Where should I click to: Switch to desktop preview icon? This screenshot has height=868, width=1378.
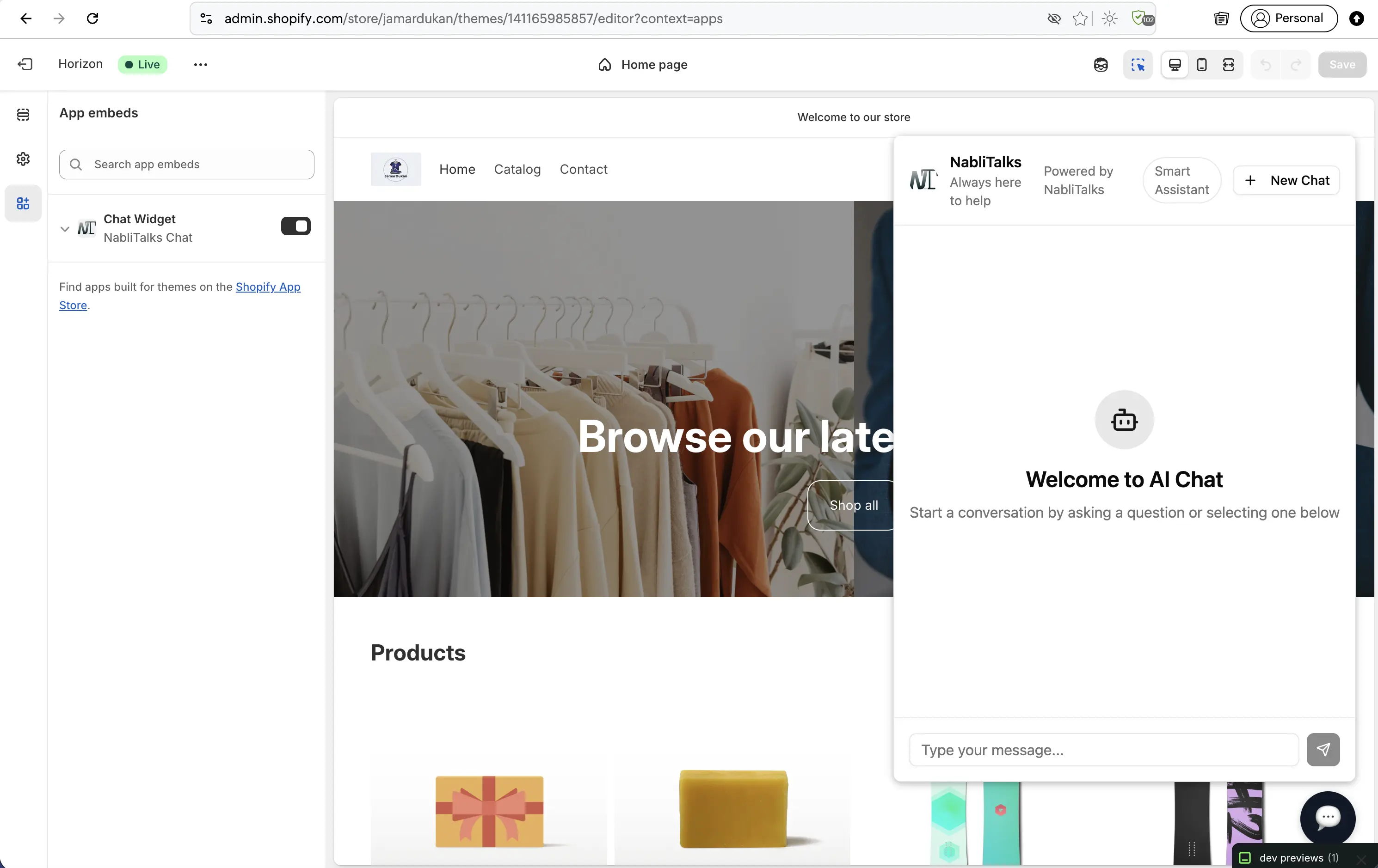1175,65
